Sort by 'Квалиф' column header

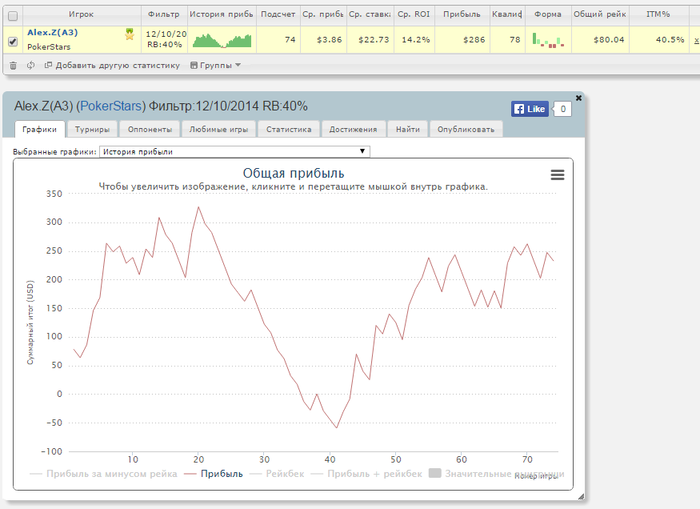(507, 14)
